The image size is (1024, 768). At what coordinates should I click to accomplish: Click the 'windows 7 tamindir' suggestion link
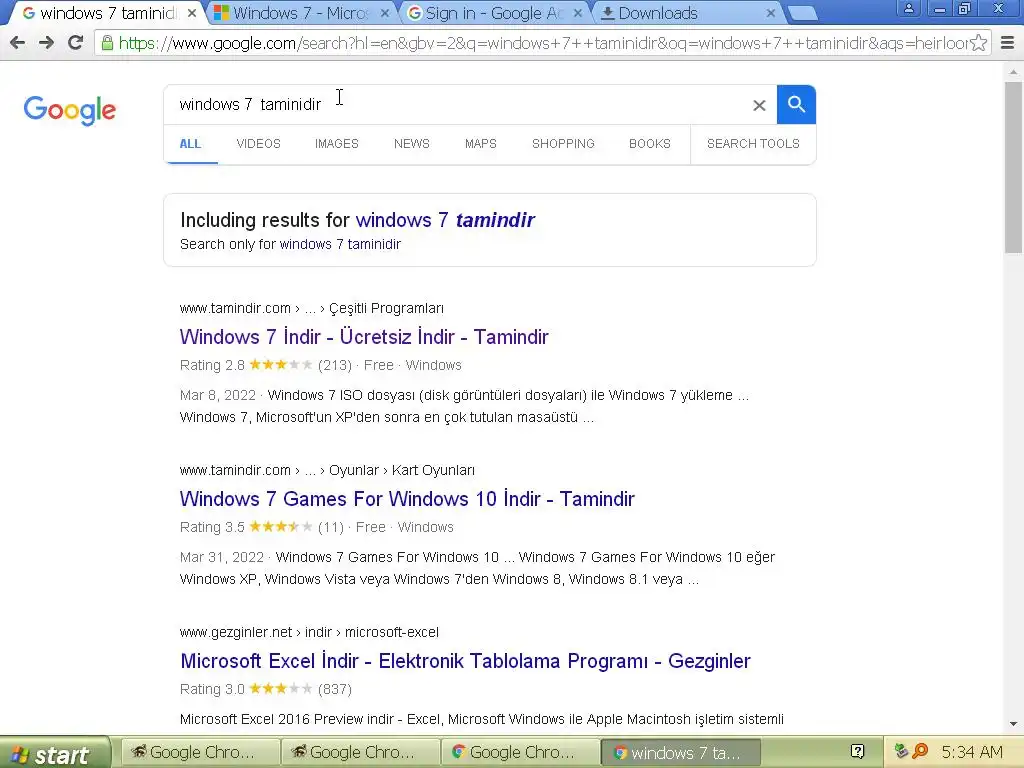tap(445, 220)
